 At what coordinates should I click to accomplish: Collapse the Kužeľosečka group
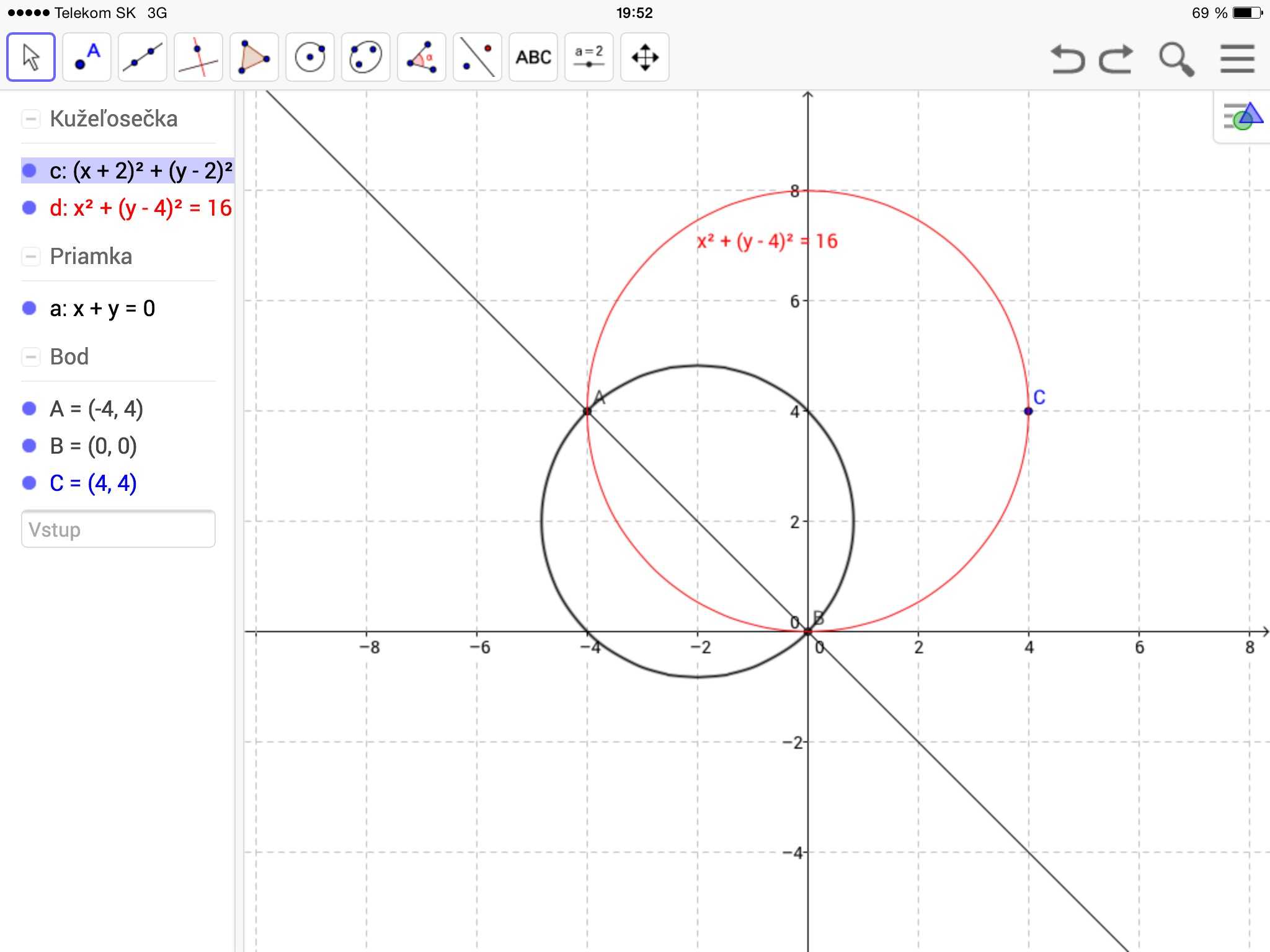[x=31, y=118]
